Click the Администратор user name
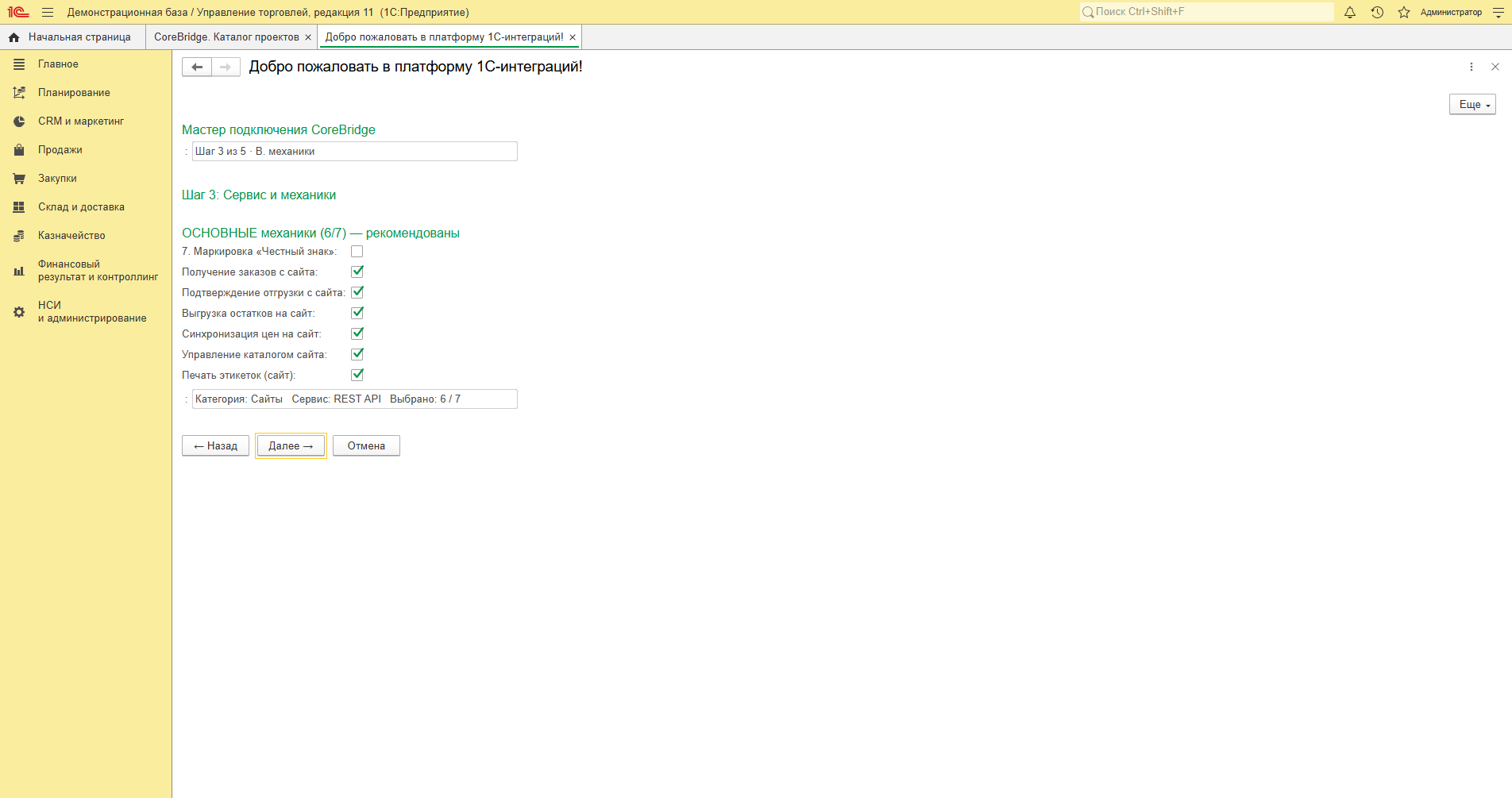The width and height of the screenshot is (1512, 798). pyautogui.click(x=1451, y=12)
